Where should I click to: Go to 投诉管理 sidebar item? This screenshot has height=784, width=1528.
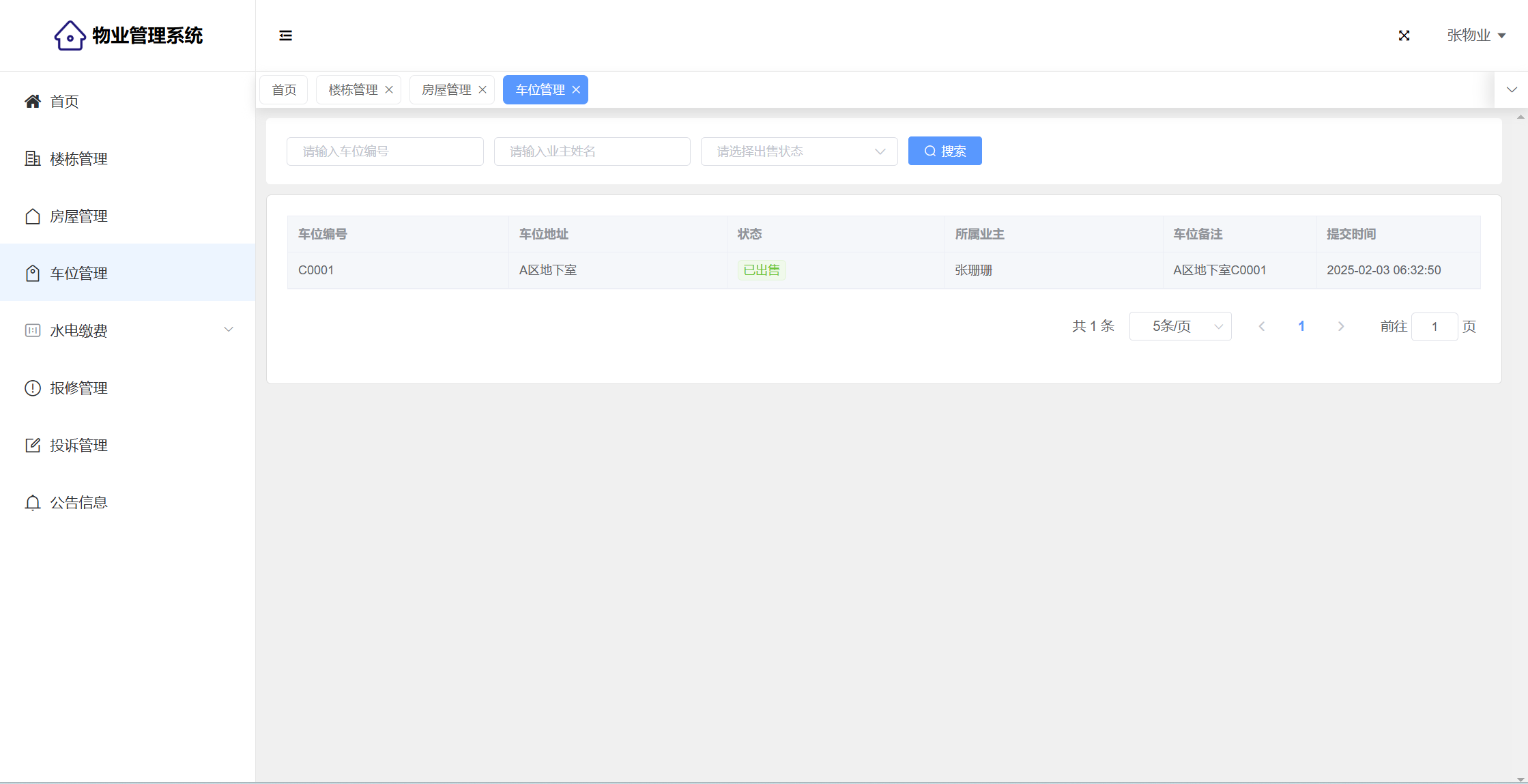click(x=78, y=446)
